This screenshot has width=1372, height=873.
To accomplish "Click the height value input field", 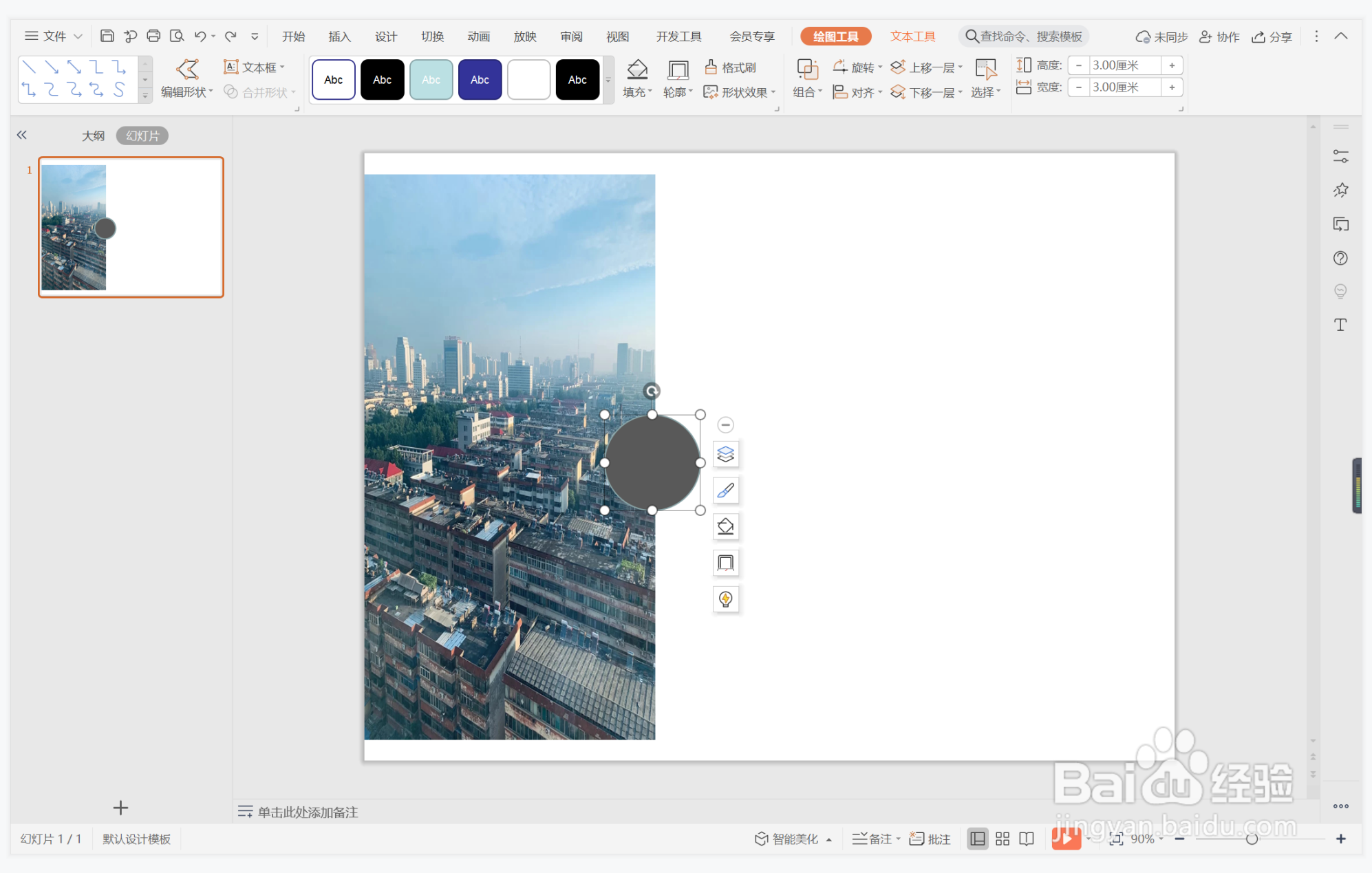I will (1124, 65).
